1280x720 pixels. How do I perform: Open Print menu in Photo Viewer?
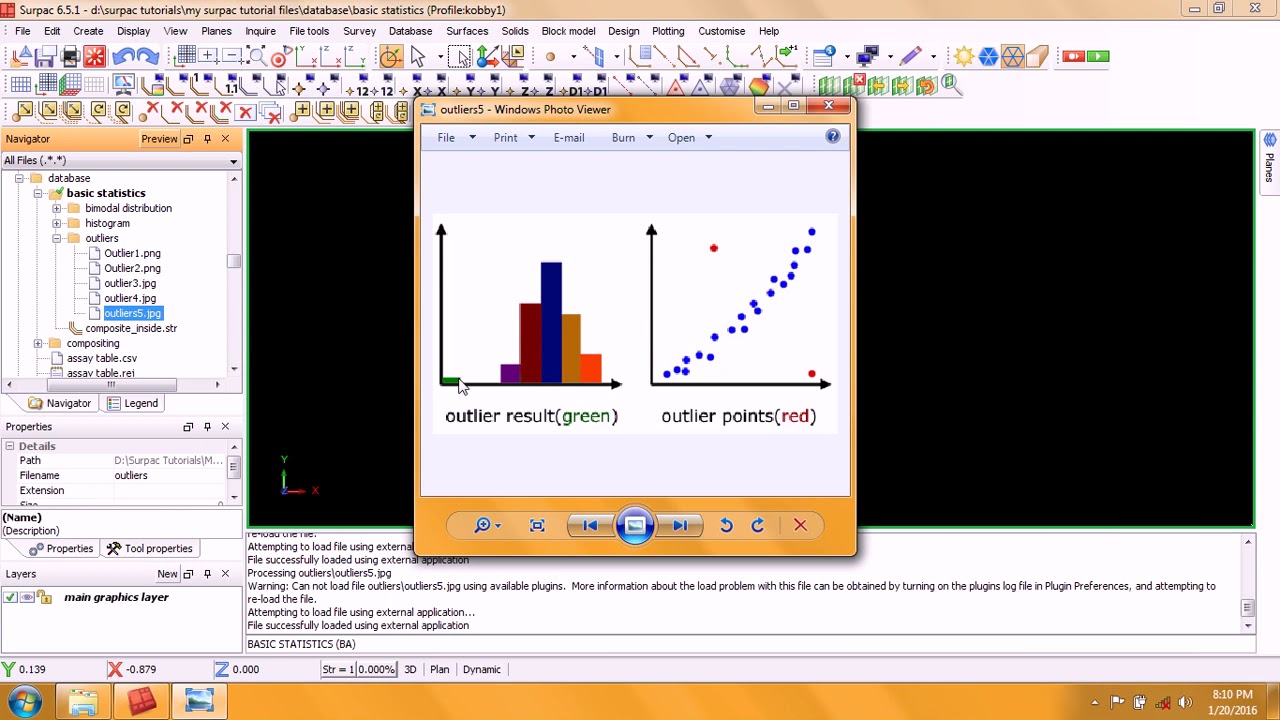tap(514, 137)
